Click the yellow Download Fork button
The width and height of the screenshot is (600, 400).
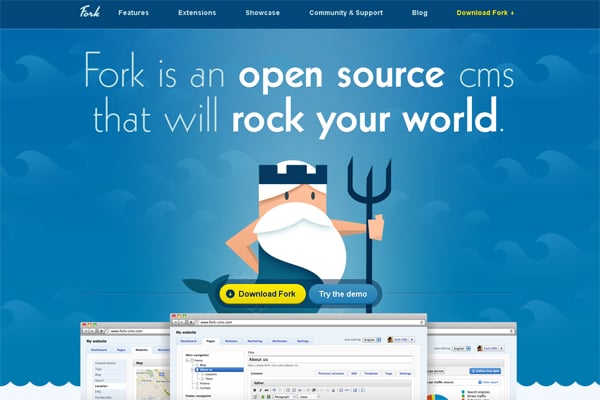(x=262, y=294)
